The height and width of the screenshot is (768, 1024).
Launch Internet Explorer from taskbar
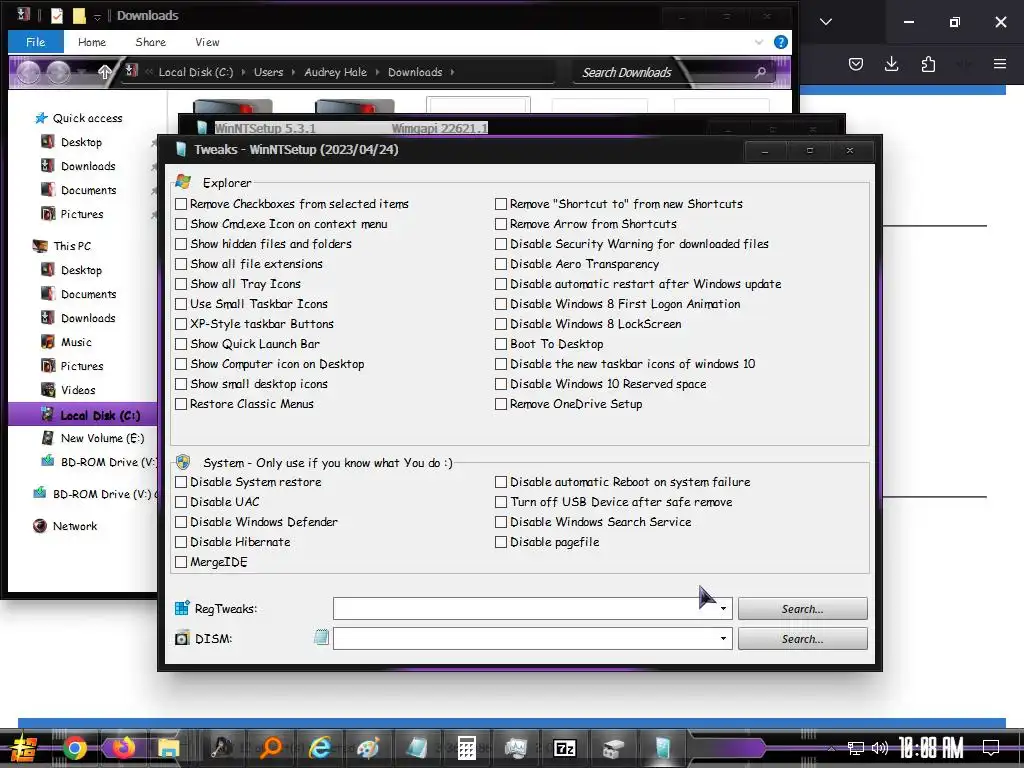(319, 748)
